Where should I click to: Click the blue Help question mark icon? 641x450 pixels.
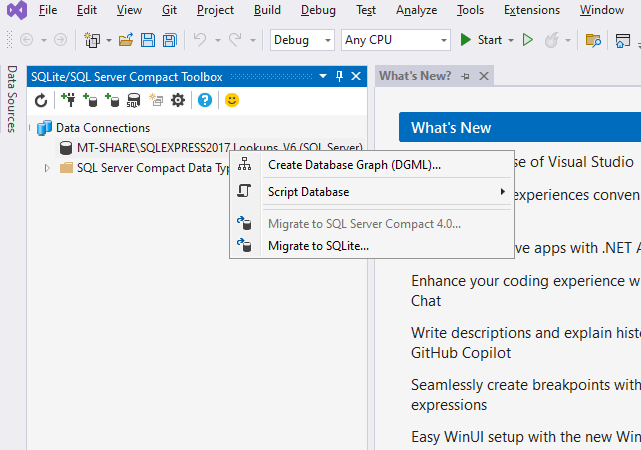tap(205, 100)
